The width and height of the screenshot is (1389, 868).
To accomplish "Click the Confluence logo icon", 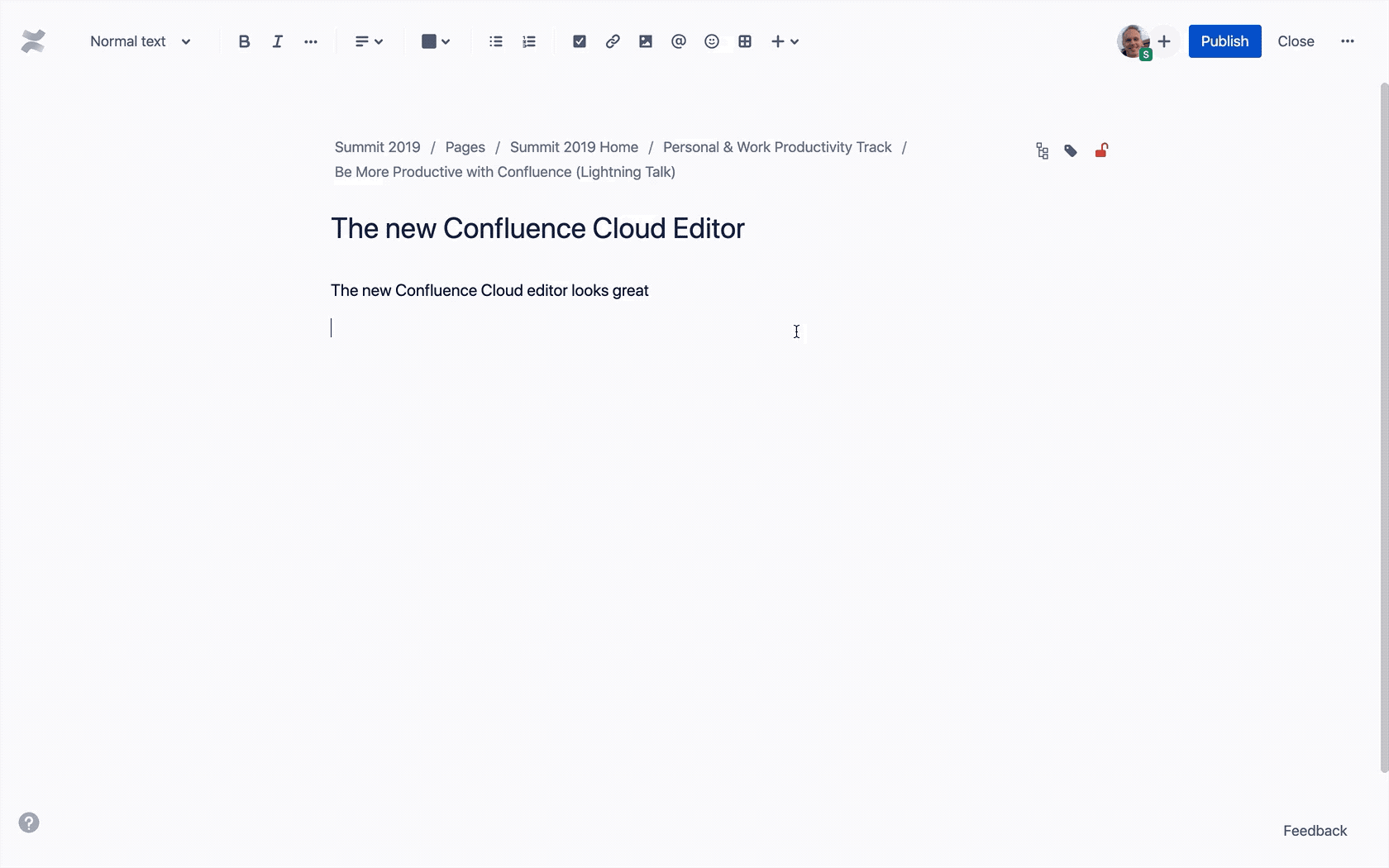I will pos(33,41).
